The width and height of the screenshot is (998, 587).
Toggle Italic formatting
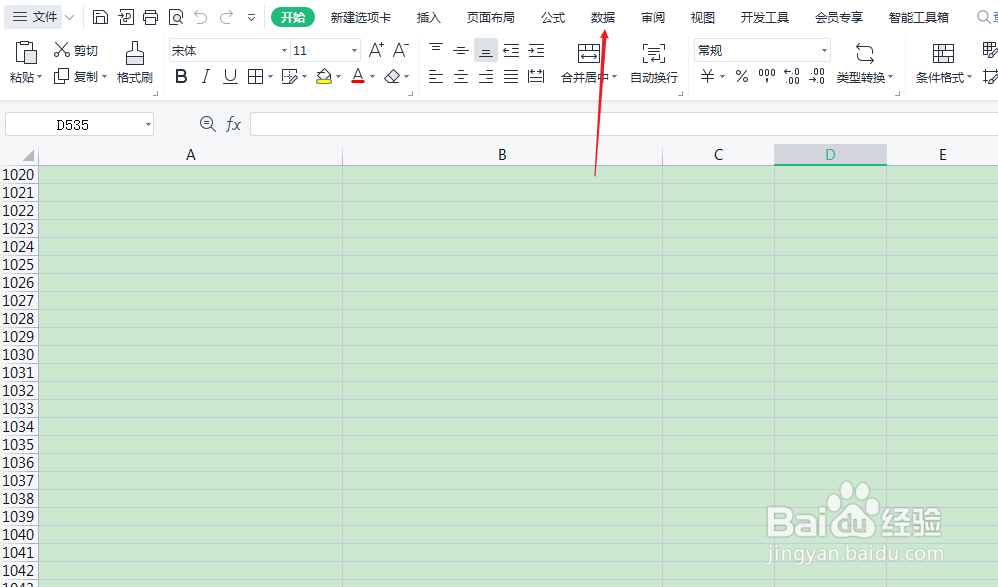(206, 77)
